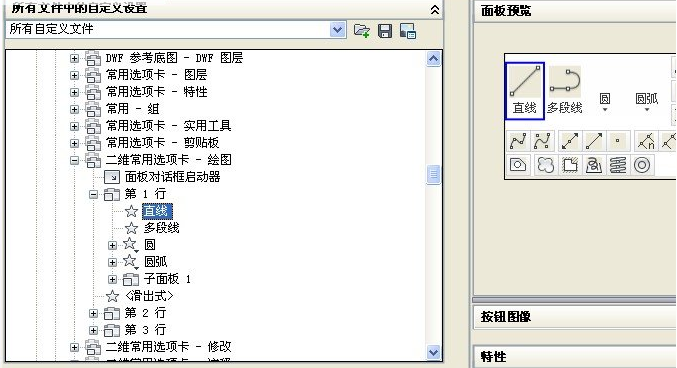Select the highlighted 直线 tree item
This screenshot has width=677, height=368.
158,211
